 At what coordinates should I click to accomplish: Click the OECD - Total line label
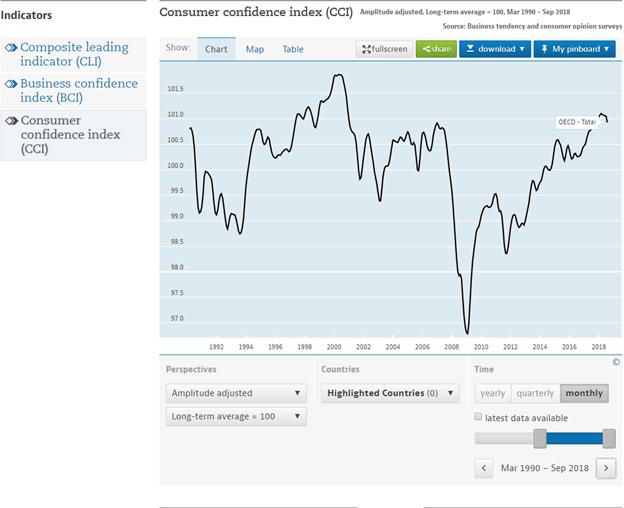tap(576, 122)
